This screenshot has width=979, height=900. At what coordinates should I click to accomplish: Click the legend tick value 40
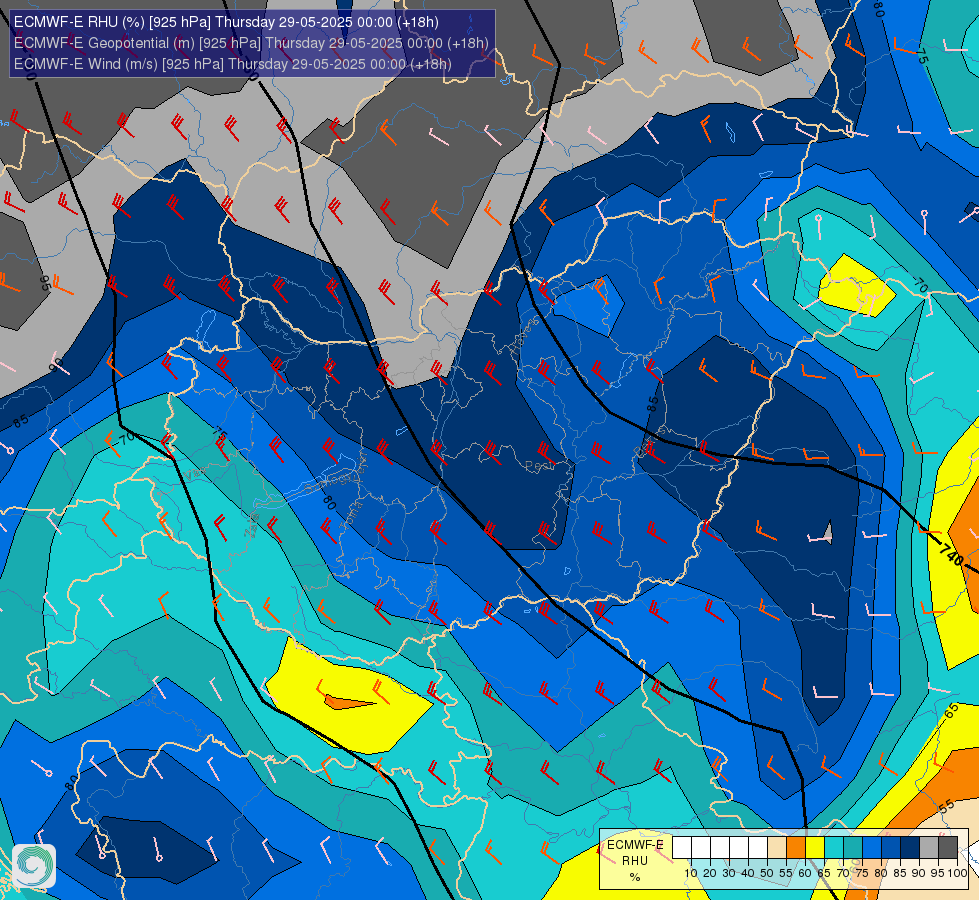click(x=748, y=873)
